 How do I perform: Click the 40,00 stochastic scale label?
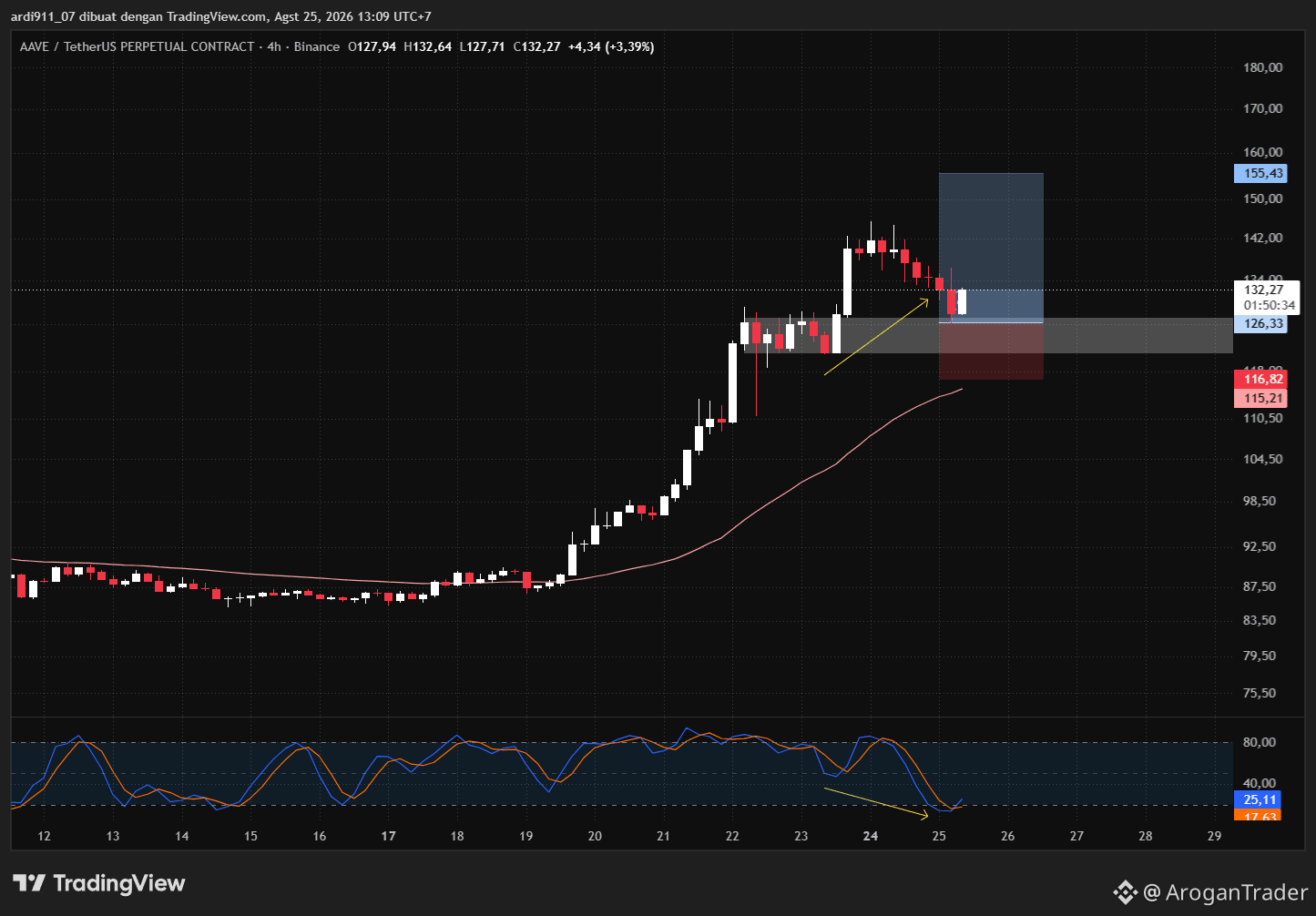click(1260, 783)
